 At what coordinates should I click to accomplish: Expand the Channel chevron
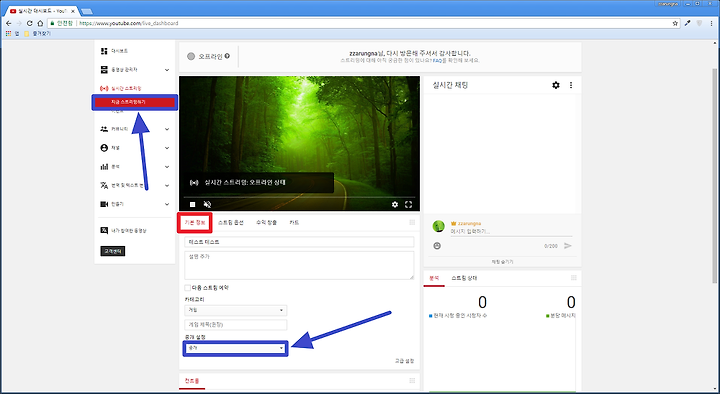tap(167, 148)
